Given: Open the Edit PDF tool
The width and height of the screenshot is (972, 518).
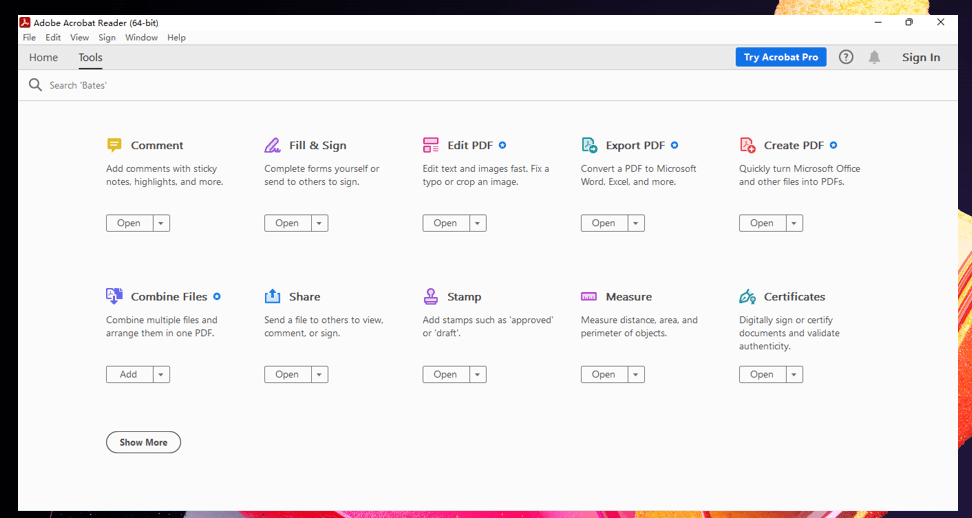Looking at the screenshot, I should click(x=446, y=223).
